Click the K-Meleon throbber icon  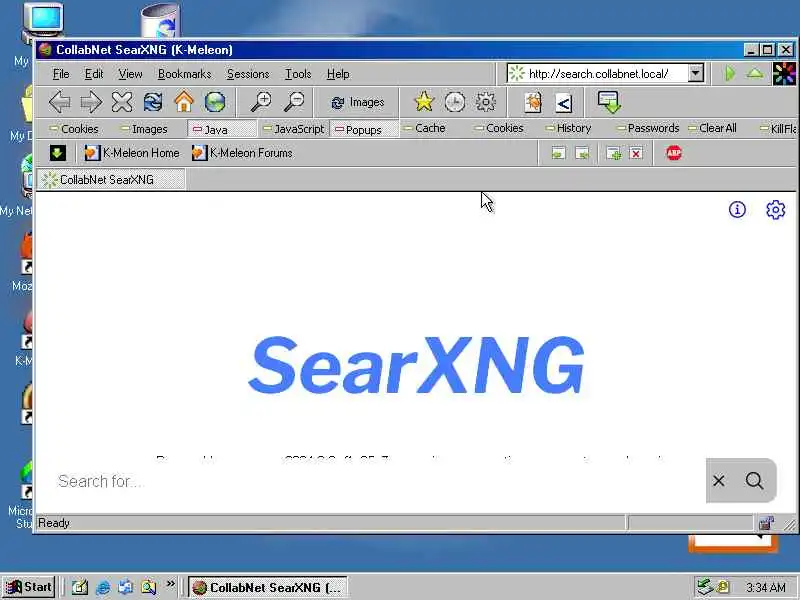point(784,73)
